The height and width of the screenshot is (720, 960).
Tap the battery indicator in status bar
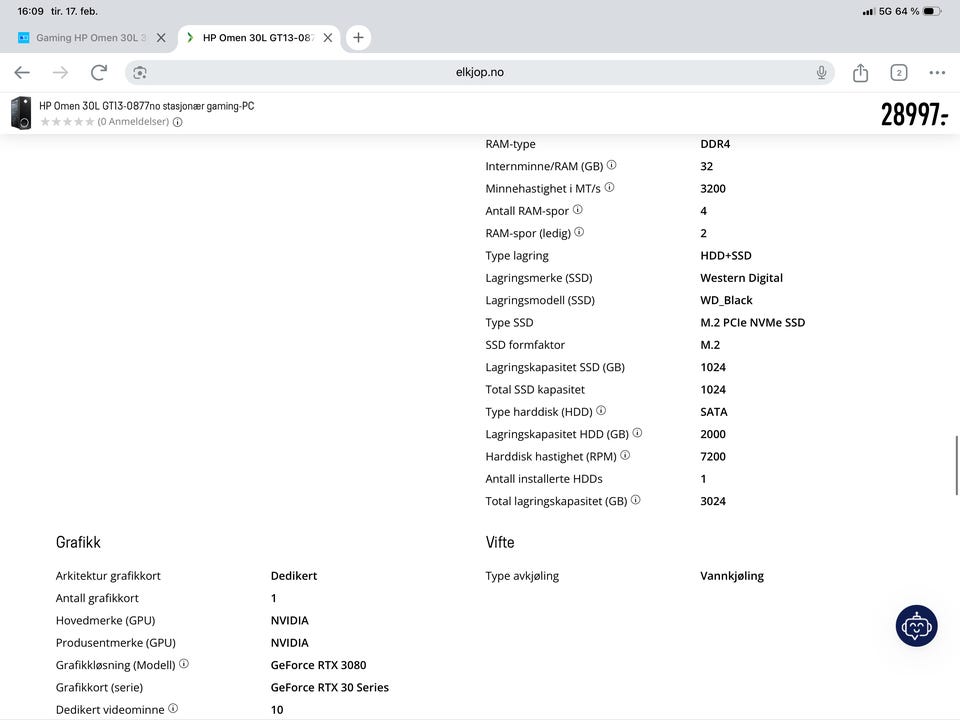tap(931, 11)
